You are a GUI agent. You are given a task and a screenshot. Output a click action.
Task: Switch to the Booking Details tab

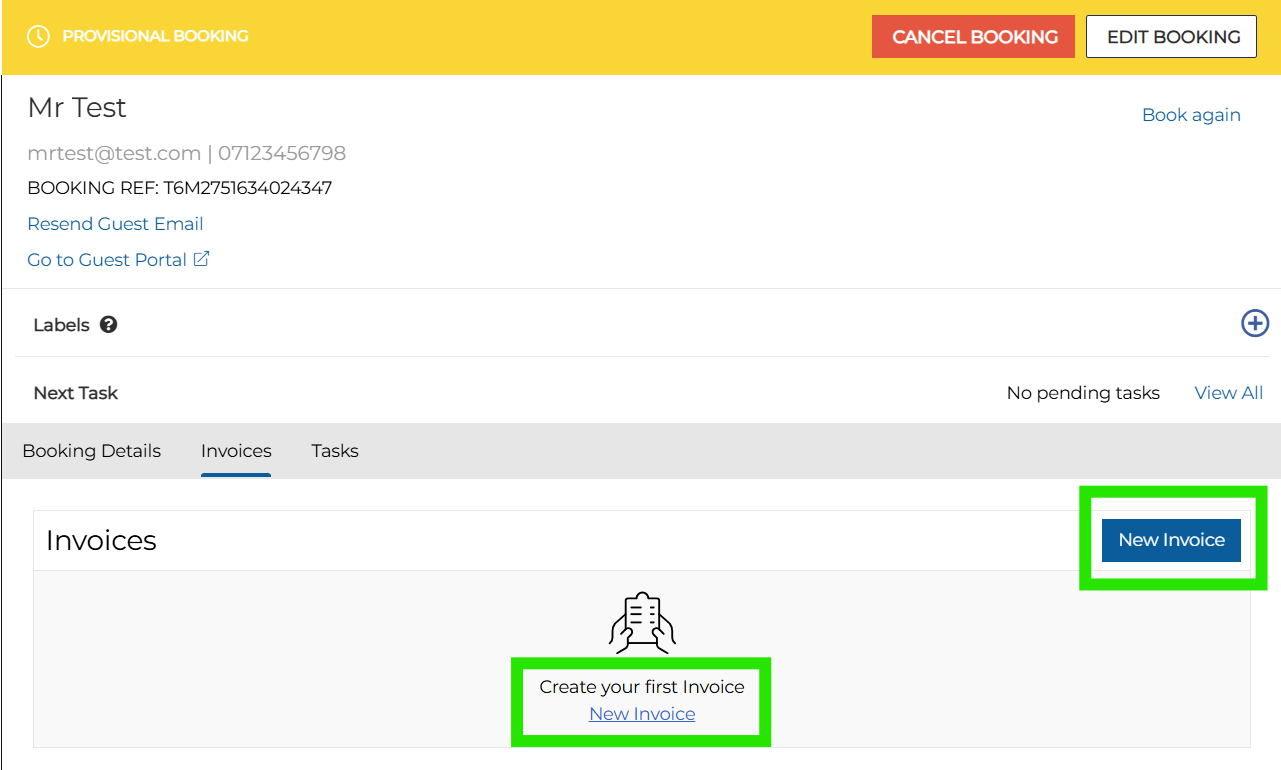click(x=91, y=451)
